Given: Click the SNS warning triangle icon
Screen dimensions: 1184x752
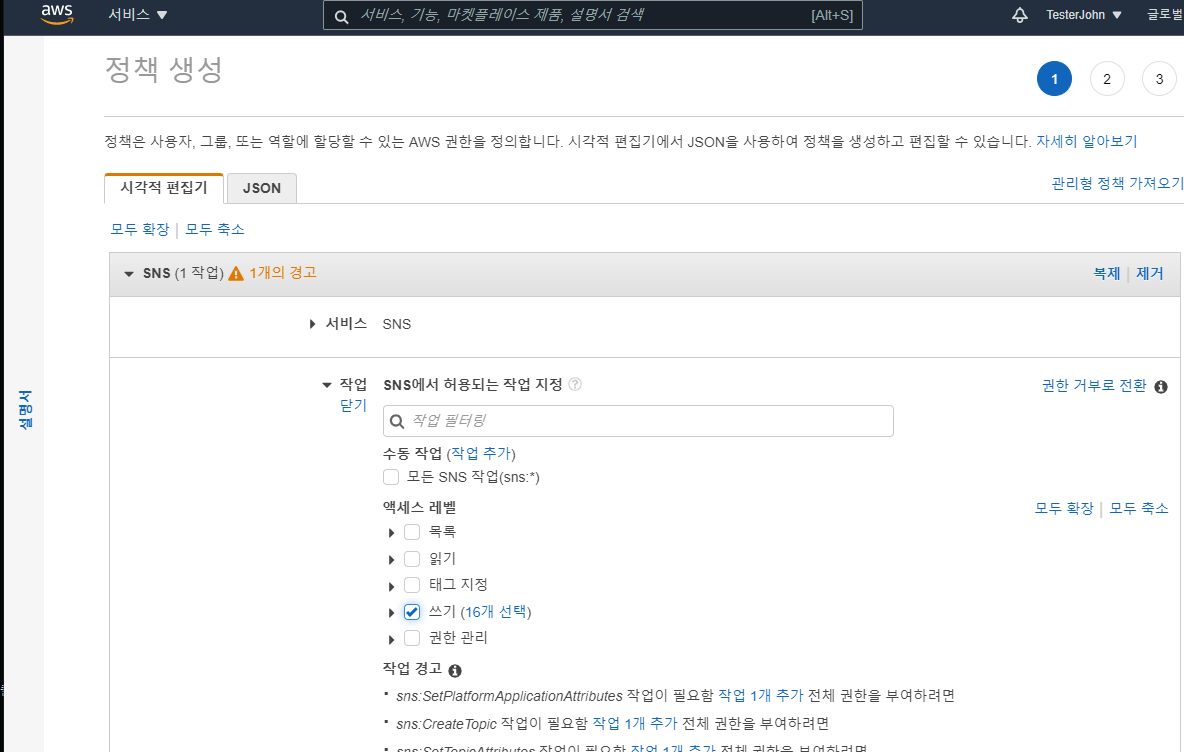Looking at the screenshot, I should (x=236, y=273).
